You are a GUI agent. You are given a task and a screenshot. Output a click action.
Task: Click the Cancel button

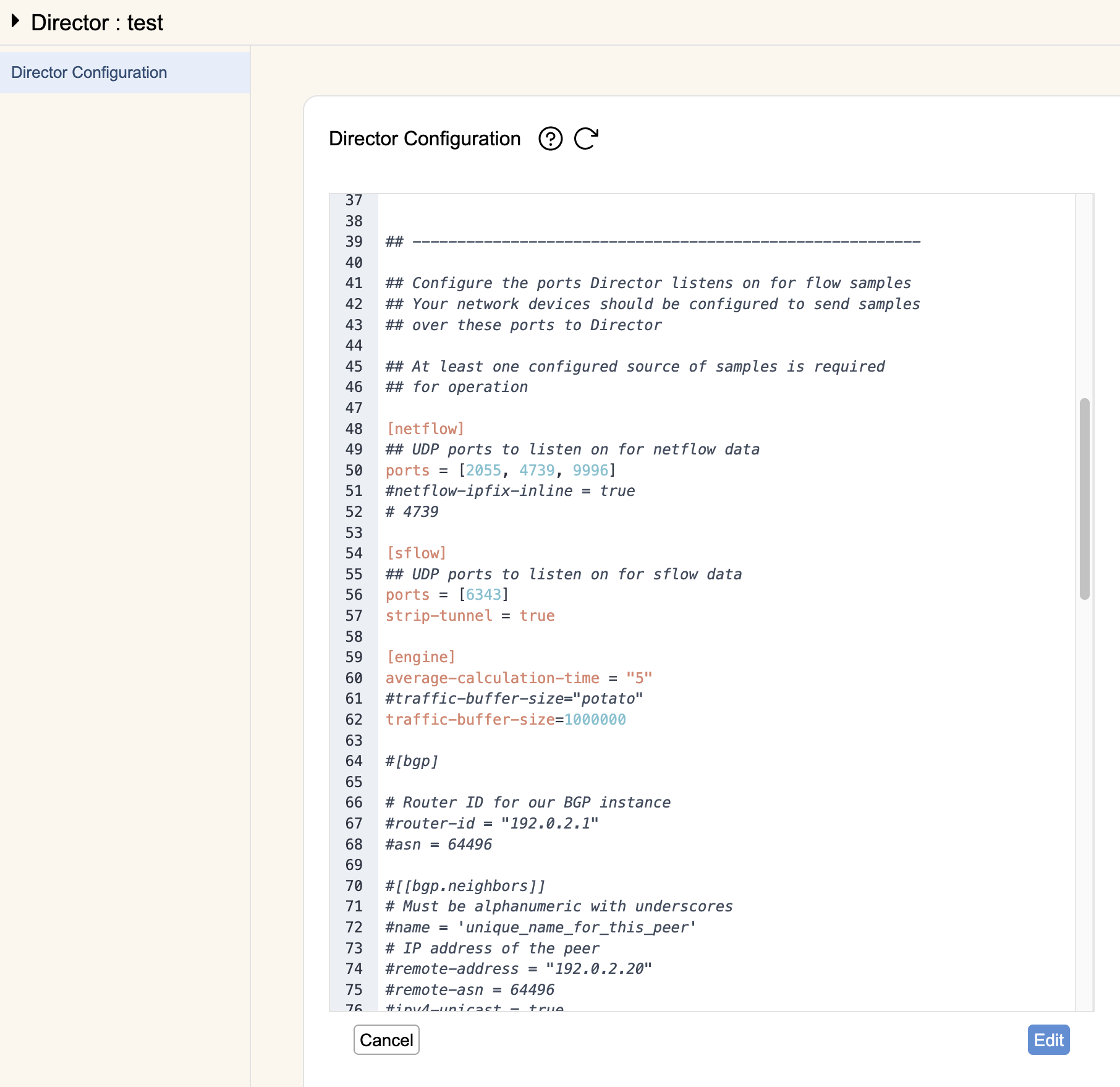coord(386,1040)
